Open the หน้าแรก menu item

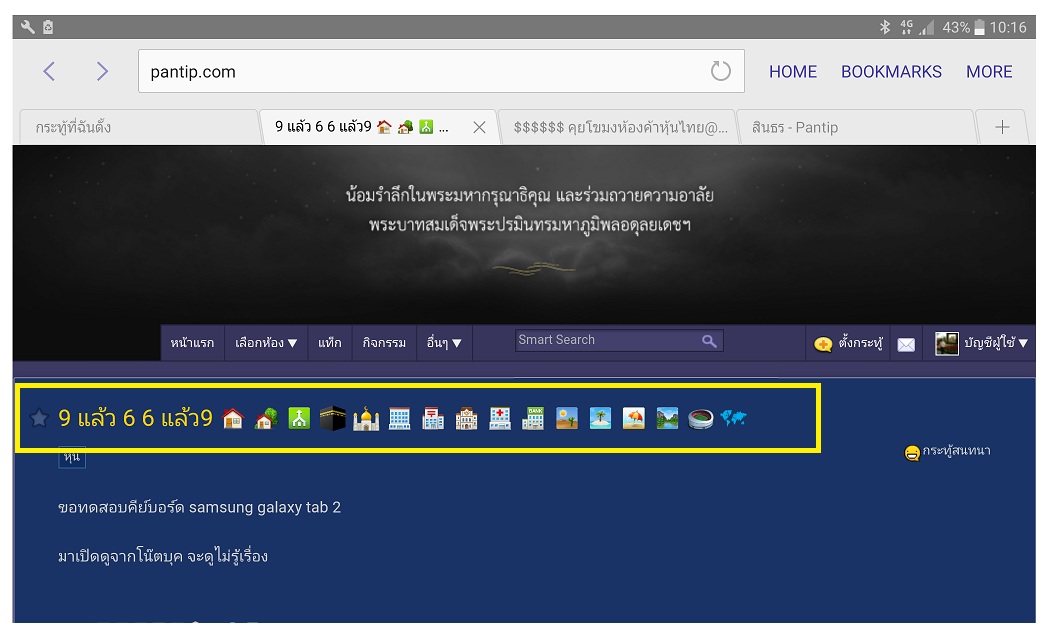tap(192, 343)
